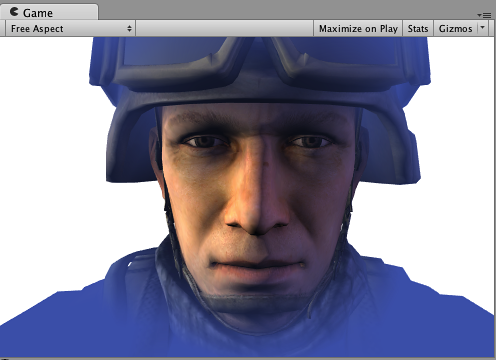
Task: Click the Free Aspect up-down arrows
Action: (x=129, y=29)
